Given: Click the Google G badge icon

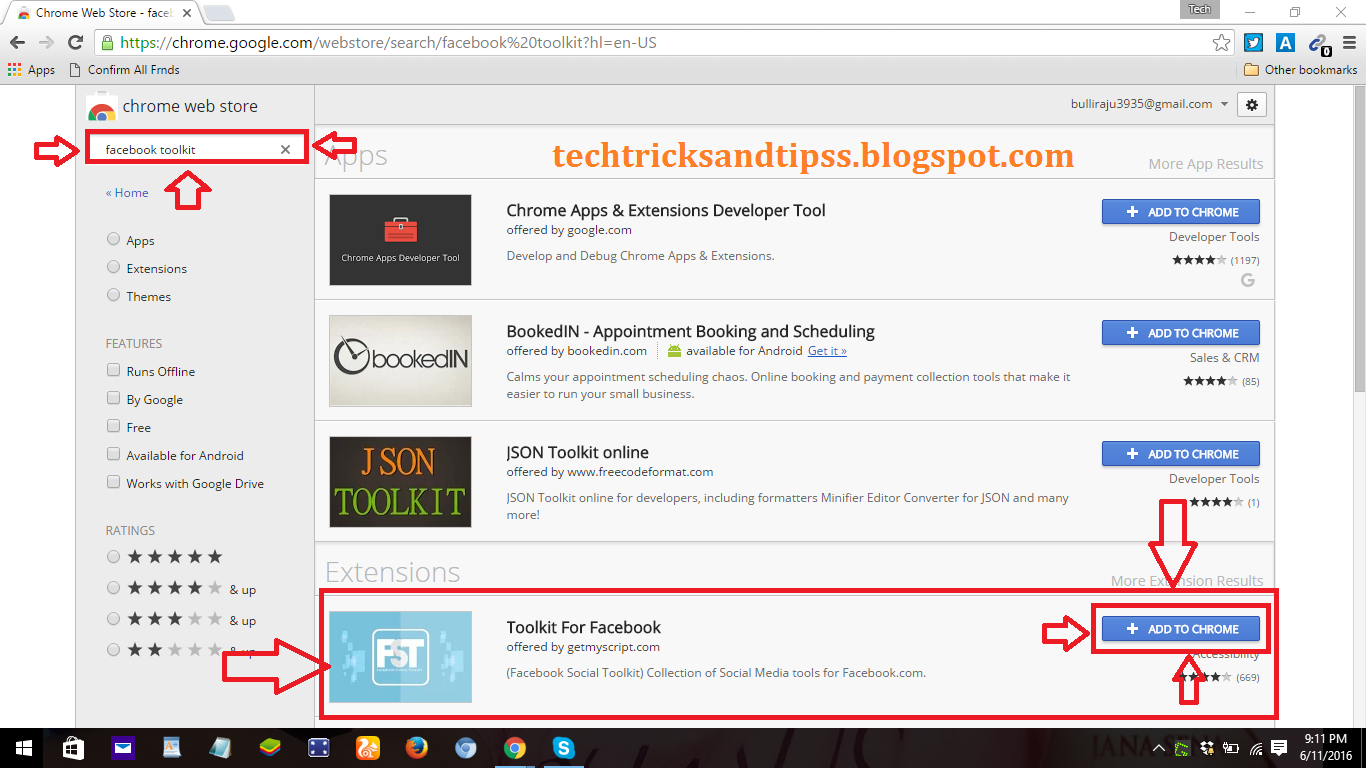Looking at the screenshot, I should click(1248, 281).
